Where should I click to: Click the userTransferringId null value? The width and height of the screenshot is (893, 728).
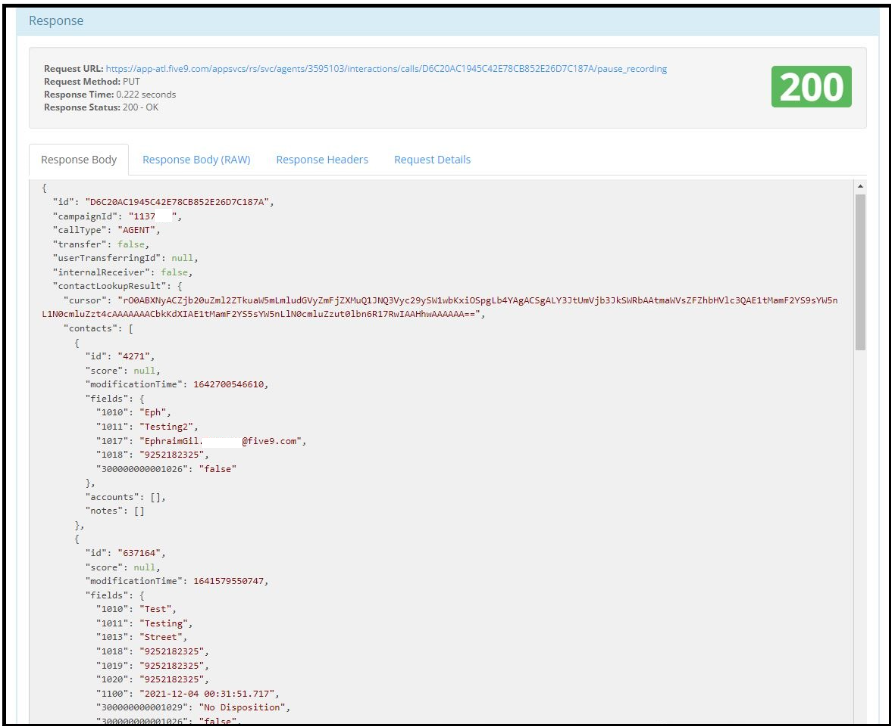182,258
